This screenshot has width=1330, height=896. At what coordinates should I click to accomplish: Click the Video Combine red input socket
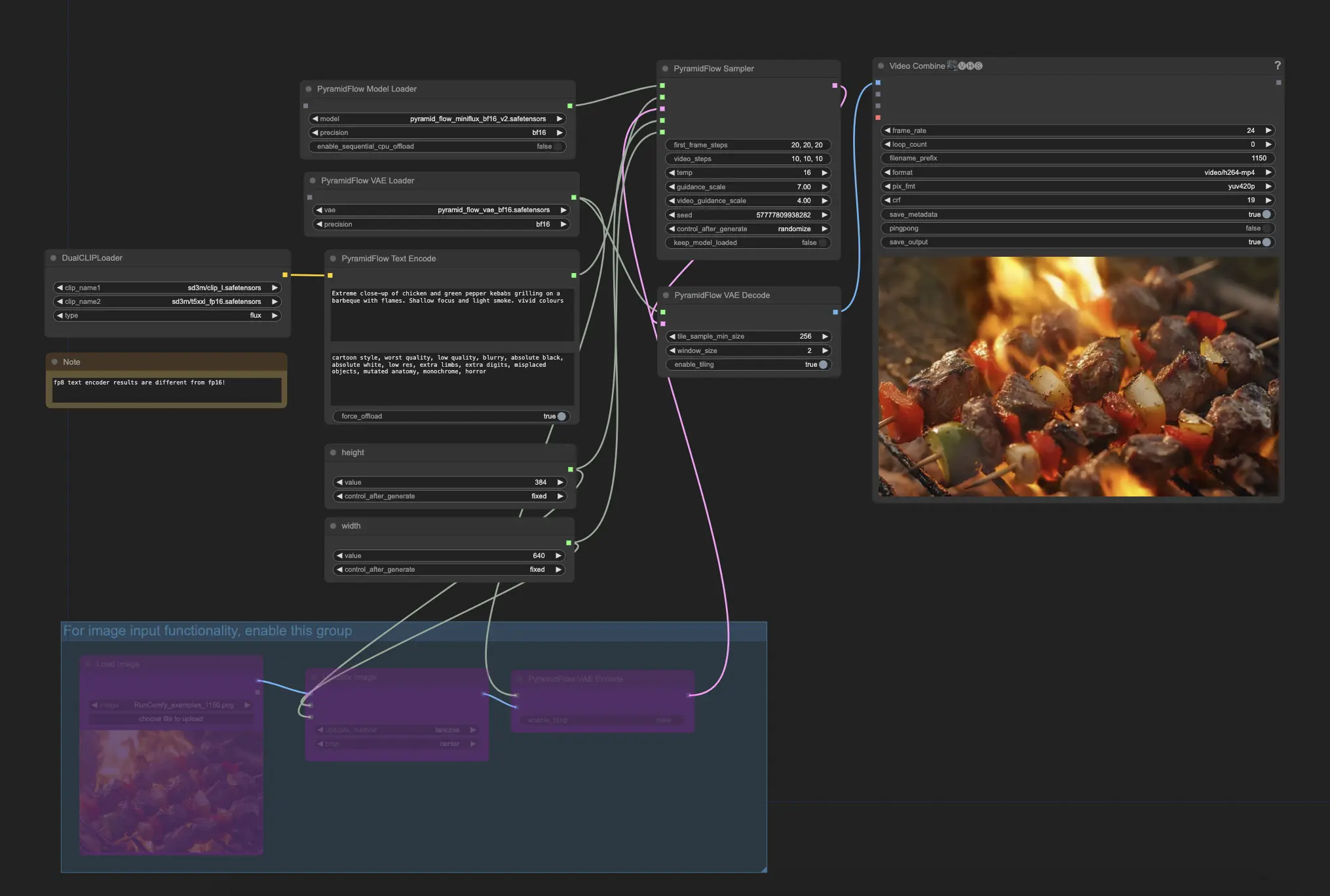(x=878, y=118)
